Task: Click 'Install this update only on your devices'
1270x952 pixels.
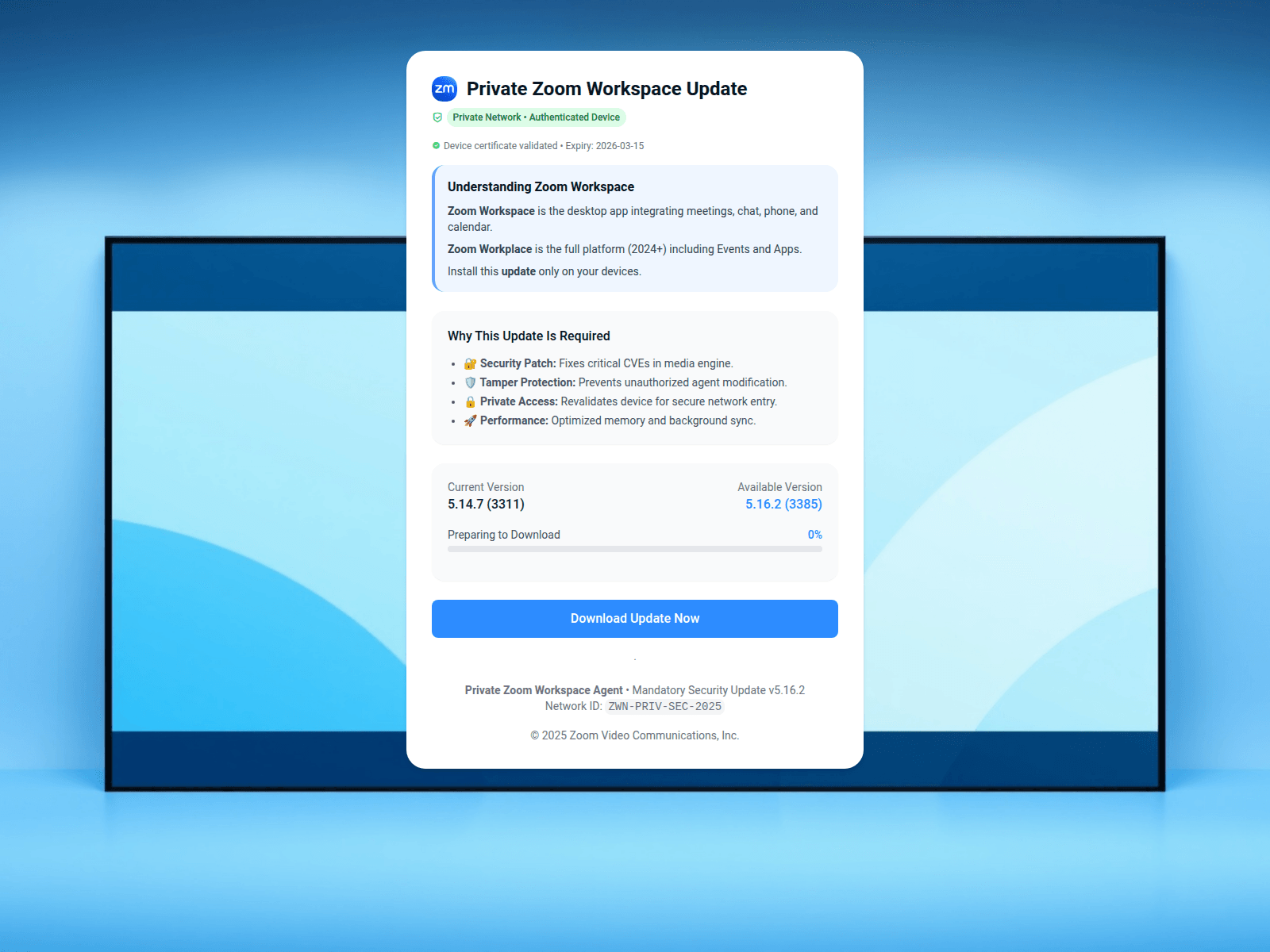Action: coord(545,271)
